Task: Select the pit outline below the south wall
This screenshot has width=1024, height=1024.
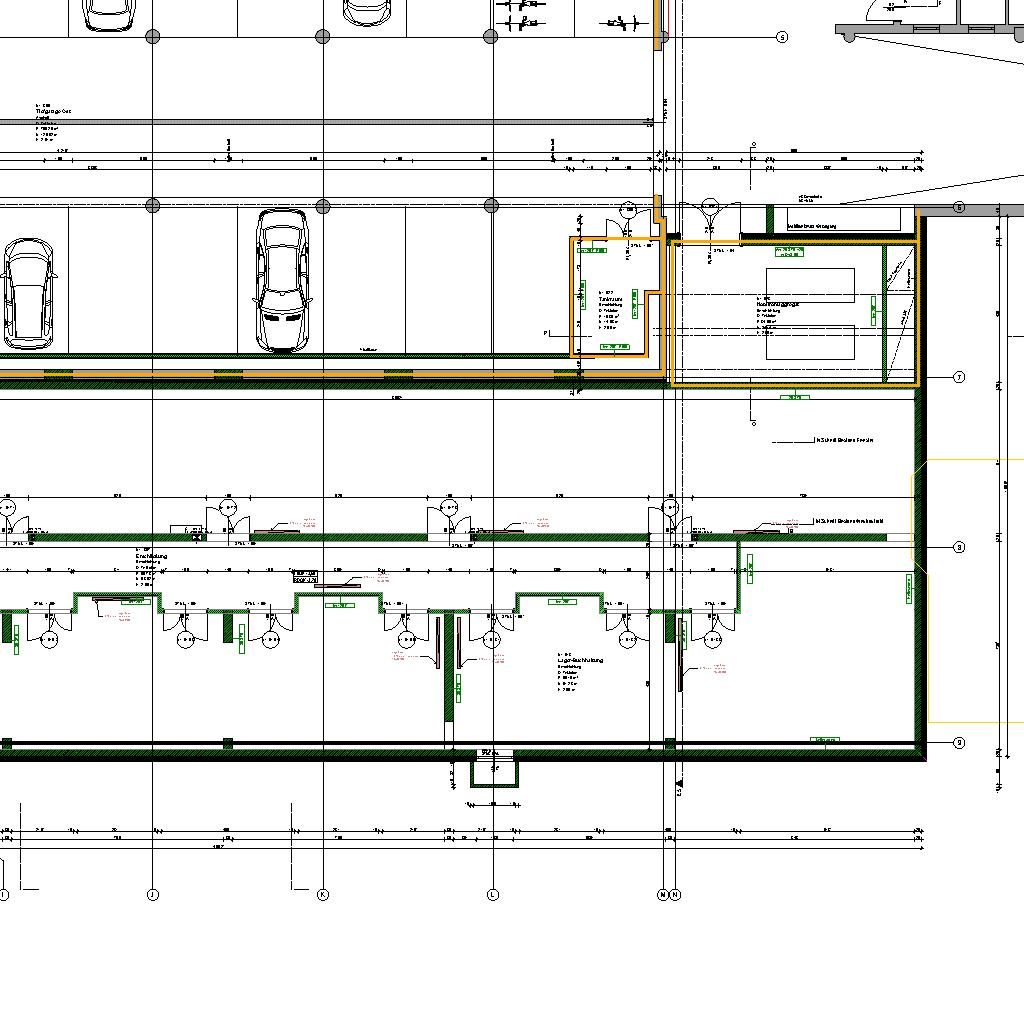Action: [x=494, y=774]
